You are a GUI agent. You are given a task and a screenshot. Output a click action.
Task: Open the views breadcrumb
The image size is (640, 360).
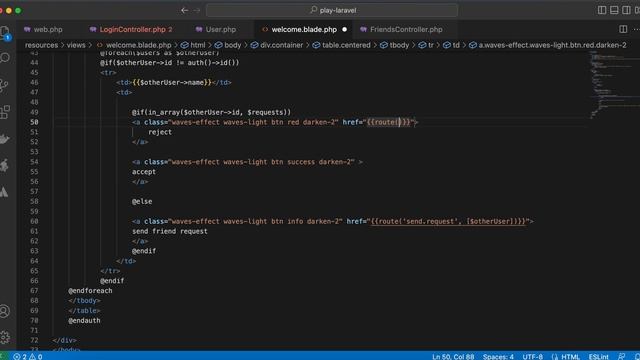point(76,45)
